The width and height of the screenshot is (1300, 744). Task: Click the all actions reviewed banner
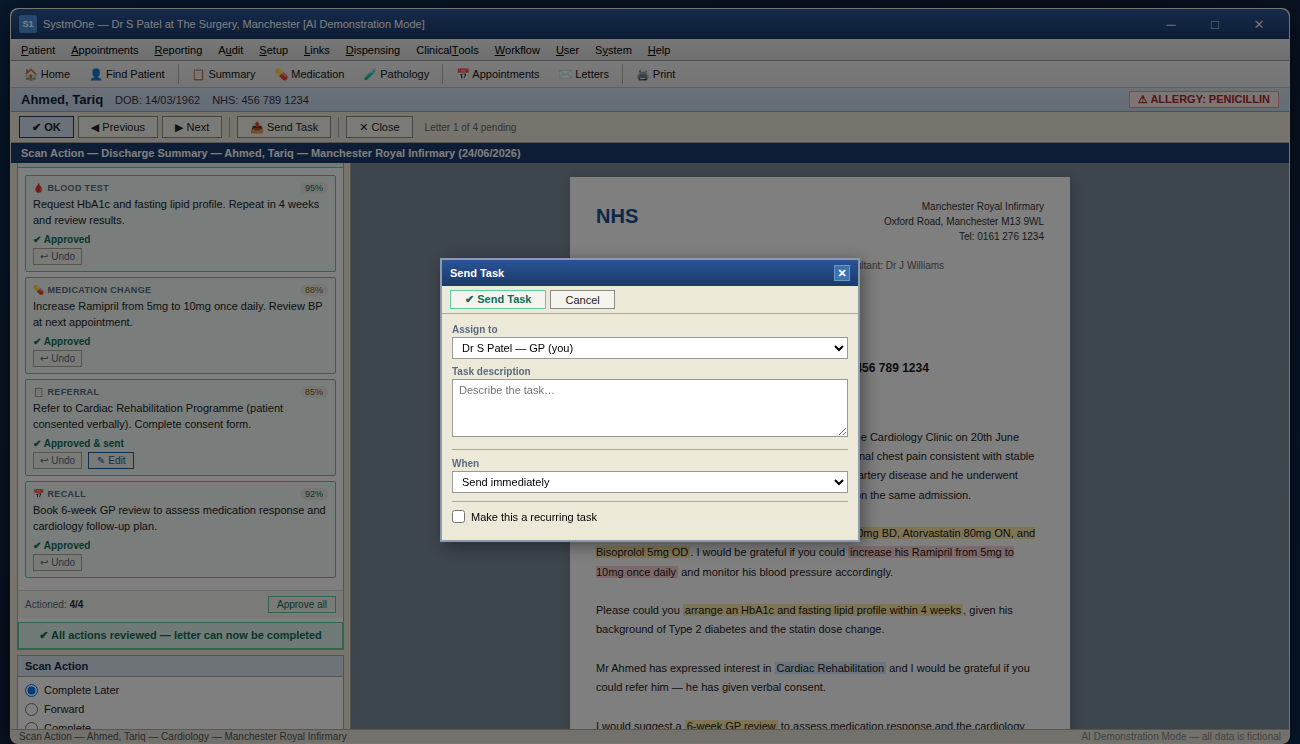pos(180,635)
